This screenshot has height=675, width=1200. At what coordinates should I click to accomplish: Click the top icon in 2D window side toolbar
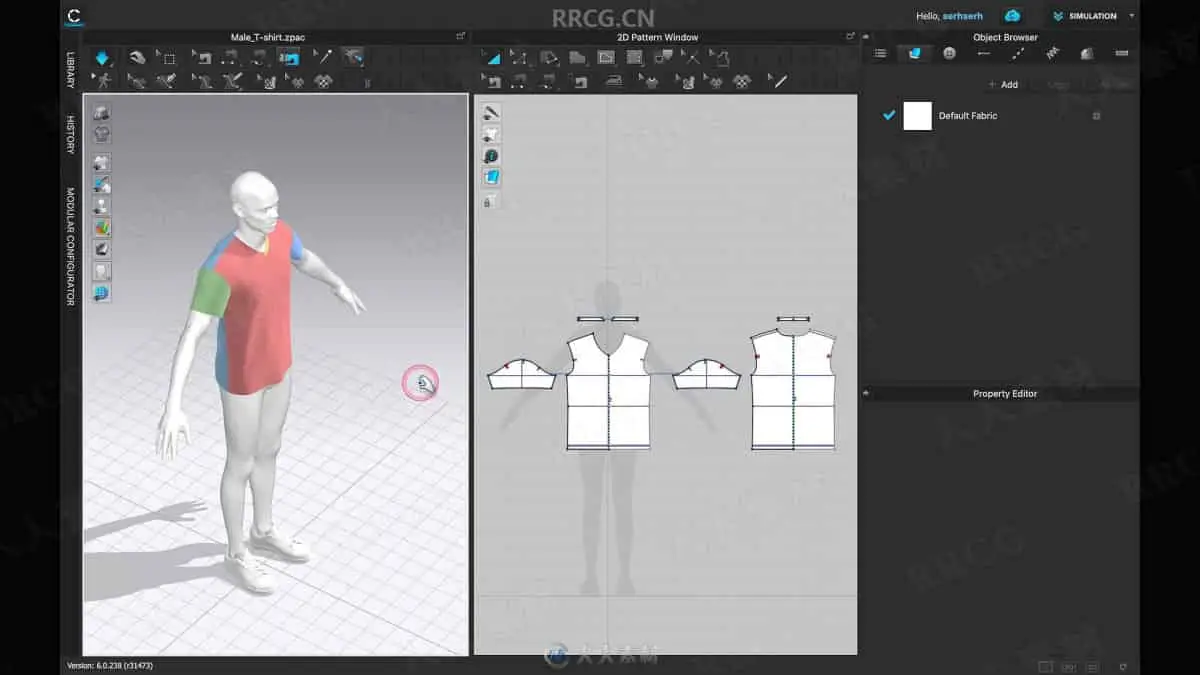(491, 112)
